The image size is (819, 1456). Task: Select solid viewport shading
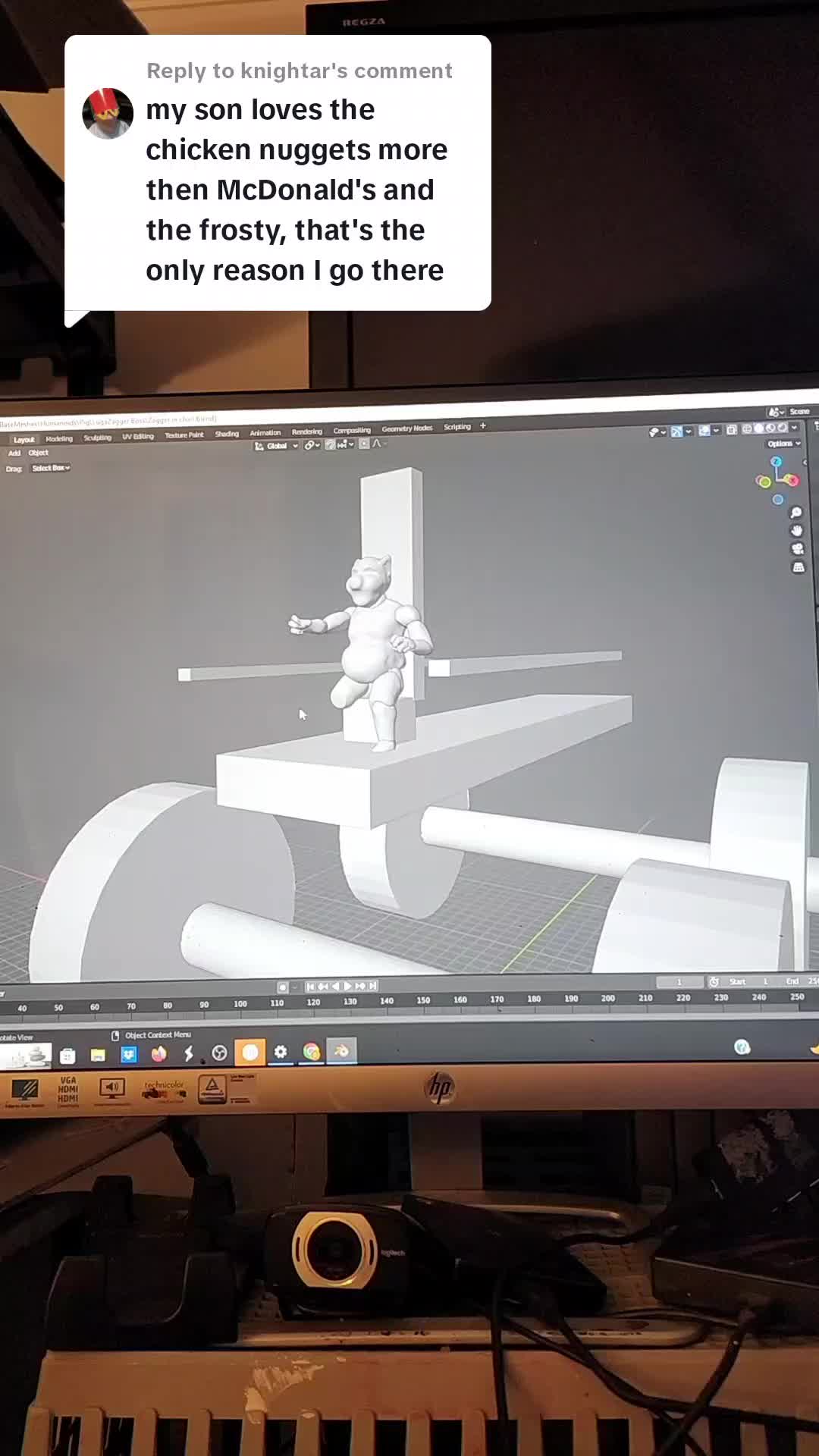[x=758, y=428]
